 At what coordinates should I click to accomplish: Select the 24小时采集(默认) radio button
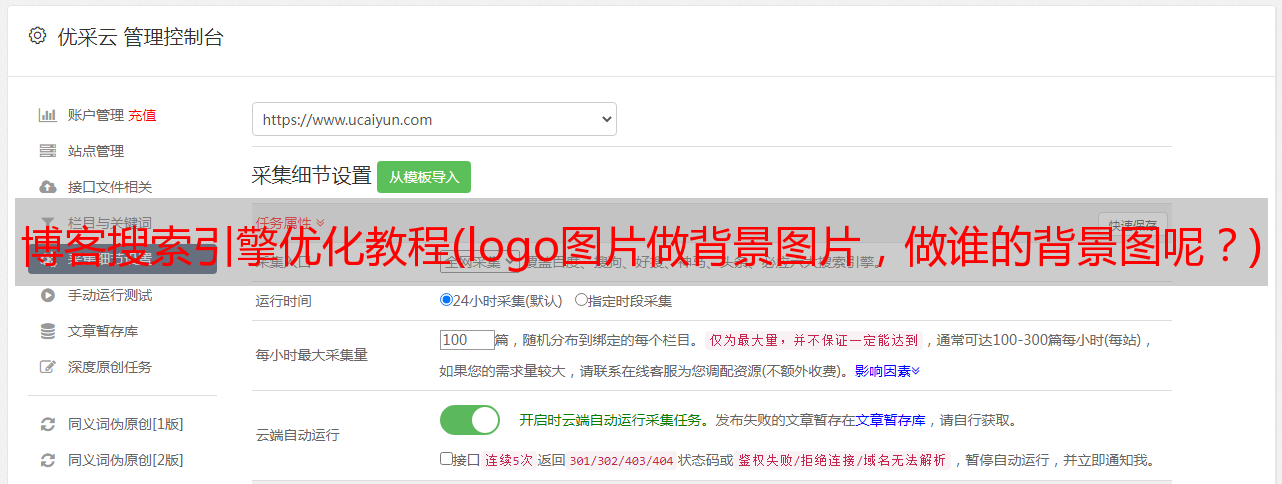[447, 300]
